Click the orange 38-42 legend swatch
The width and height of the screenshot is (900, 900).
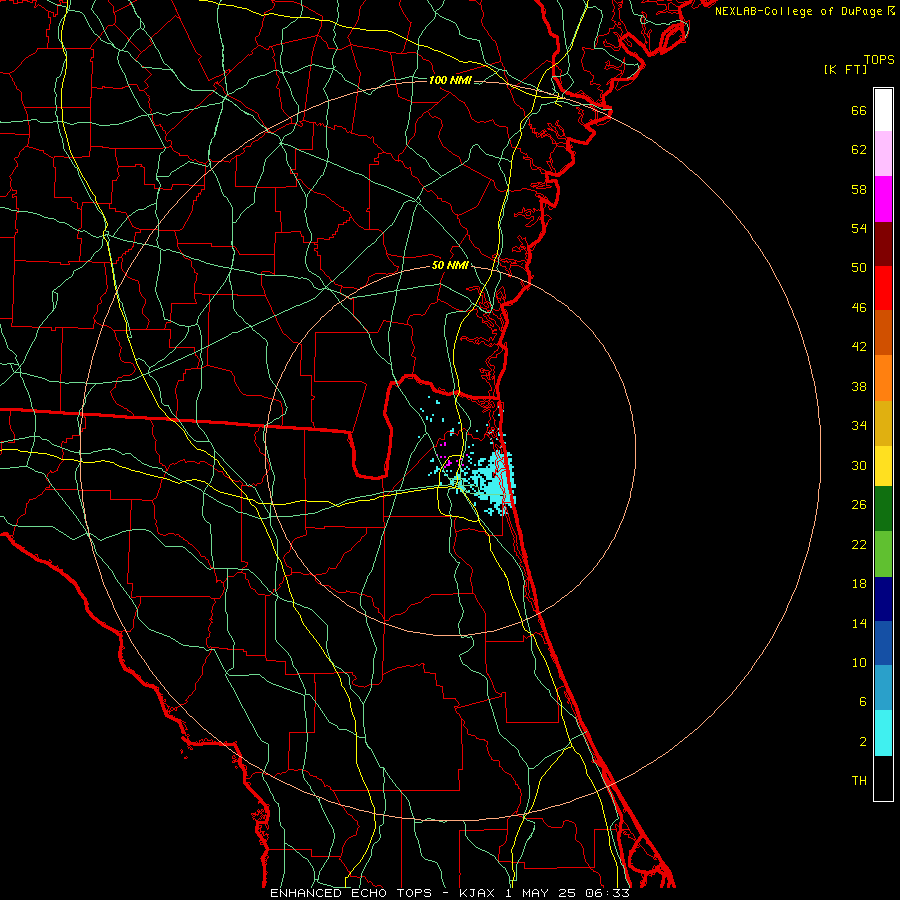click(x=883, y=378)
